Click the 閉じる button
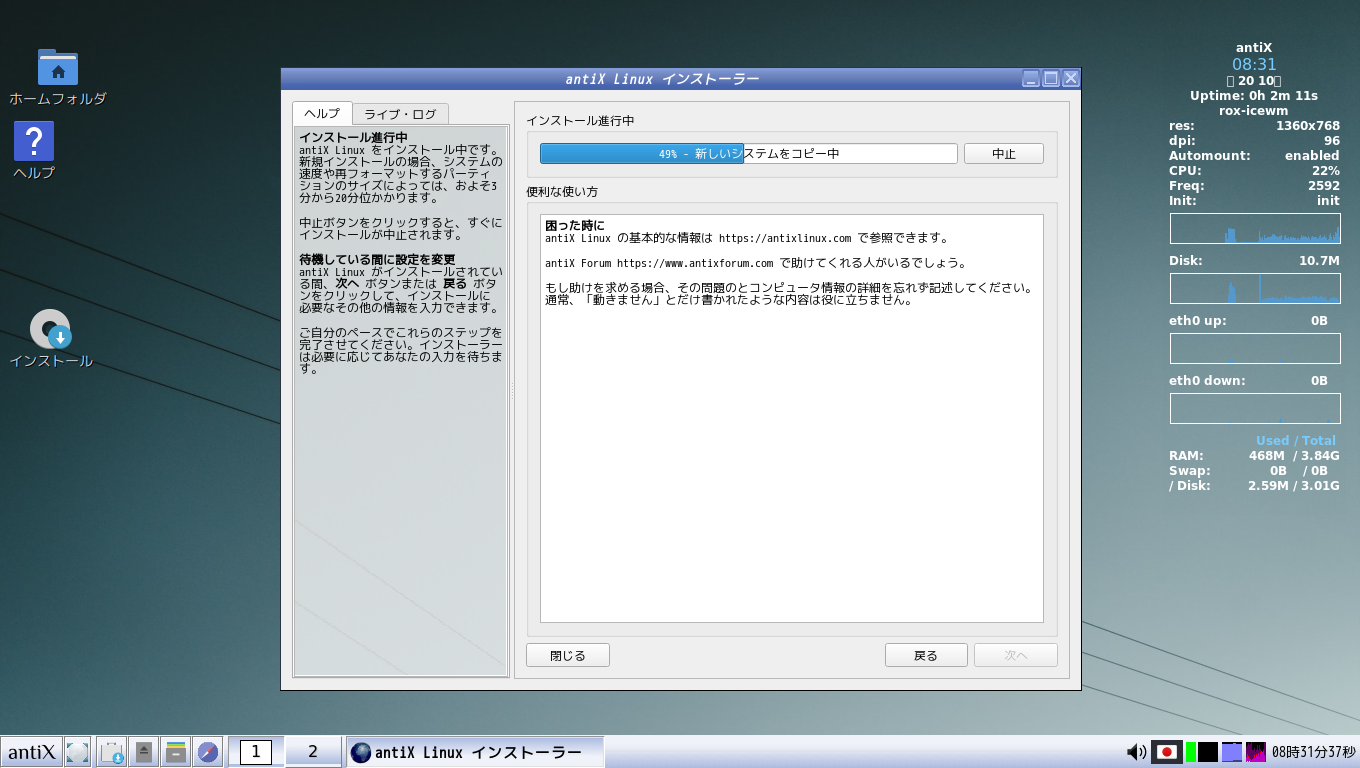Screen dimensions: 1360x768 (x=568, y=656)
